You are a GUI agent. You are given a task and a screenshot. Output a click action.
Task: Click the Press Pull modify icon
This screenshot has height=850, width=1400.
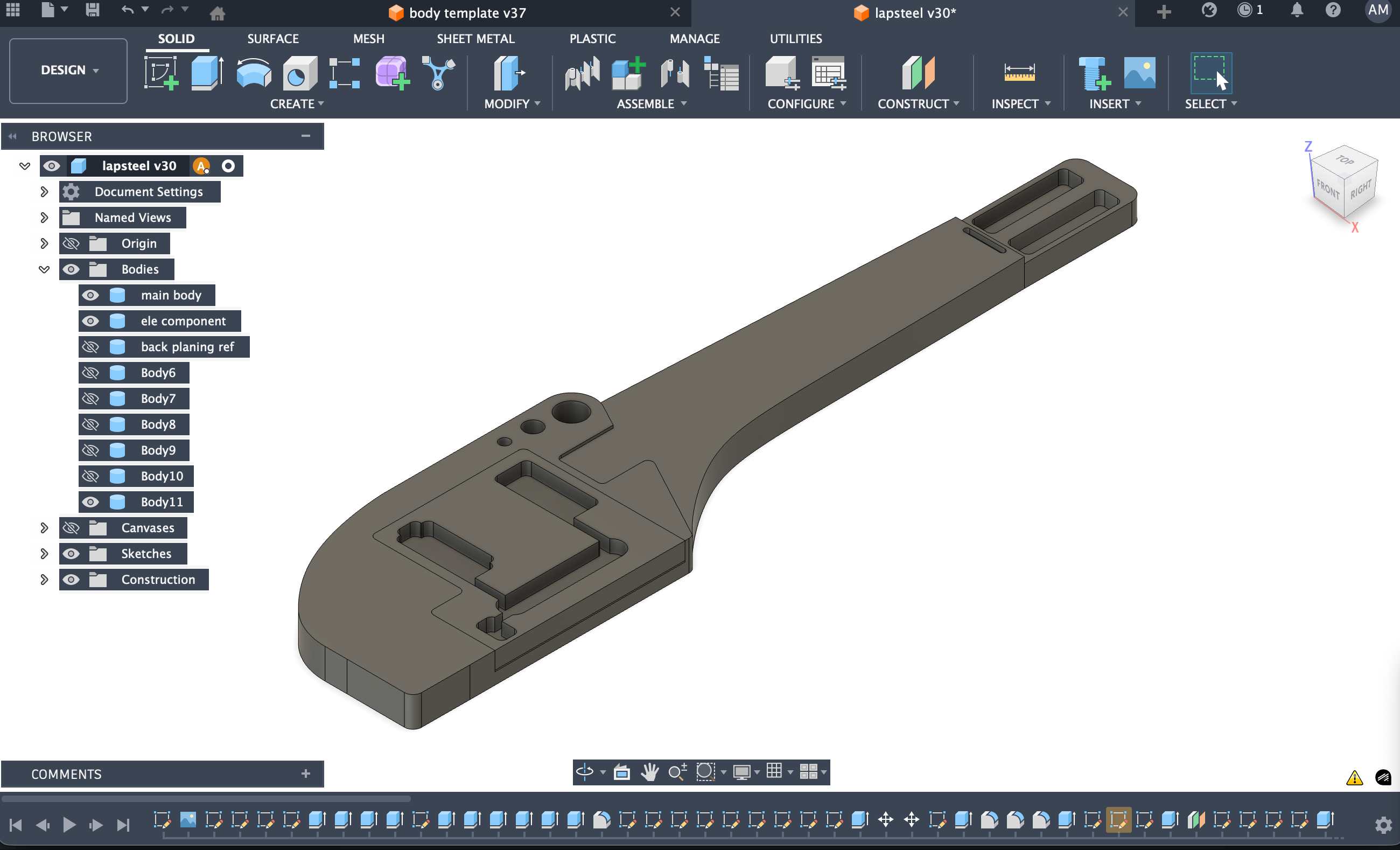click(x=508, y=73)
